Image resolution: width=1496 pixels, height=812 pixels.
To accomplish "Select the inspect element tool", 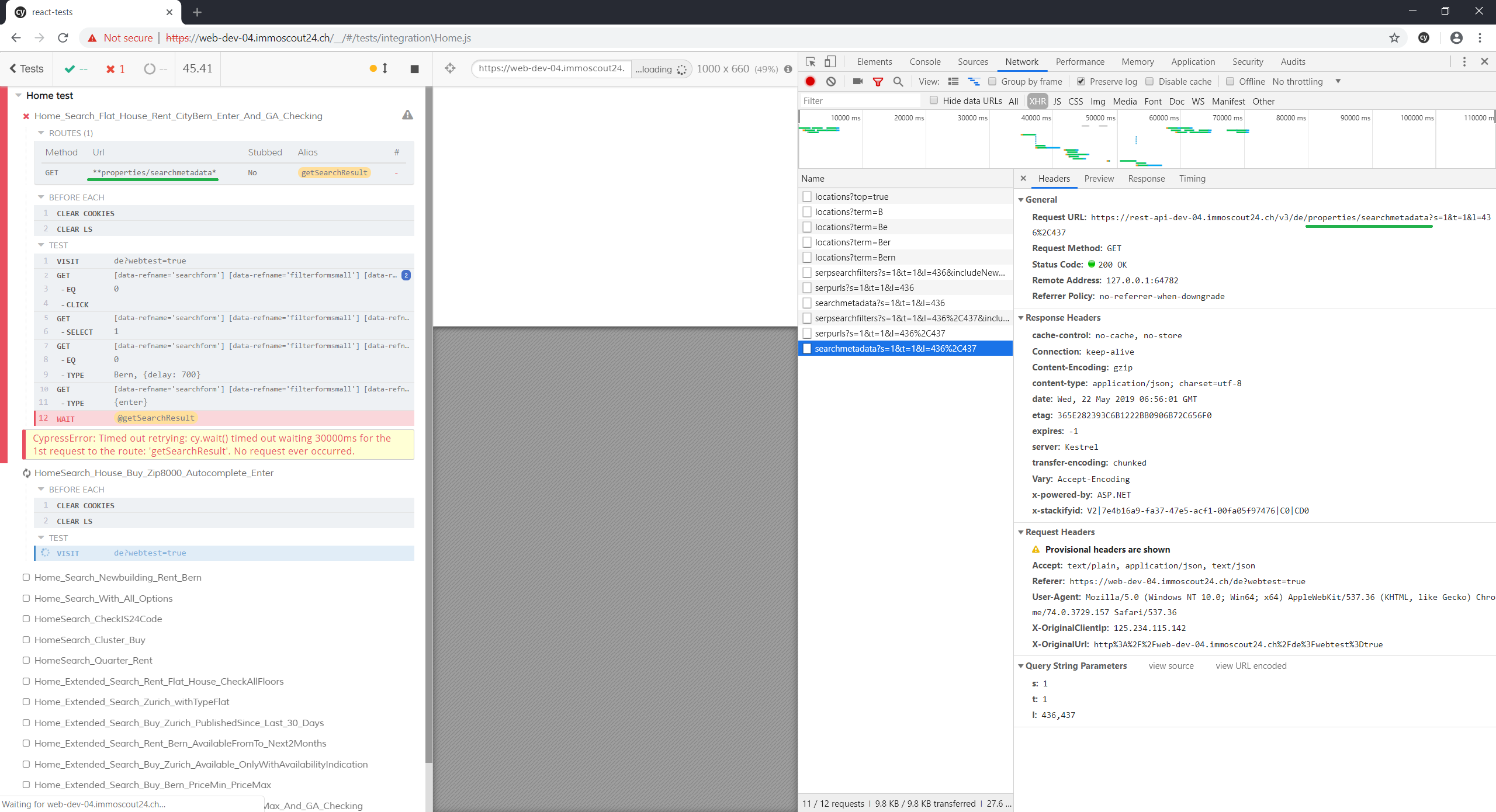I will click(x=811, y=61).
